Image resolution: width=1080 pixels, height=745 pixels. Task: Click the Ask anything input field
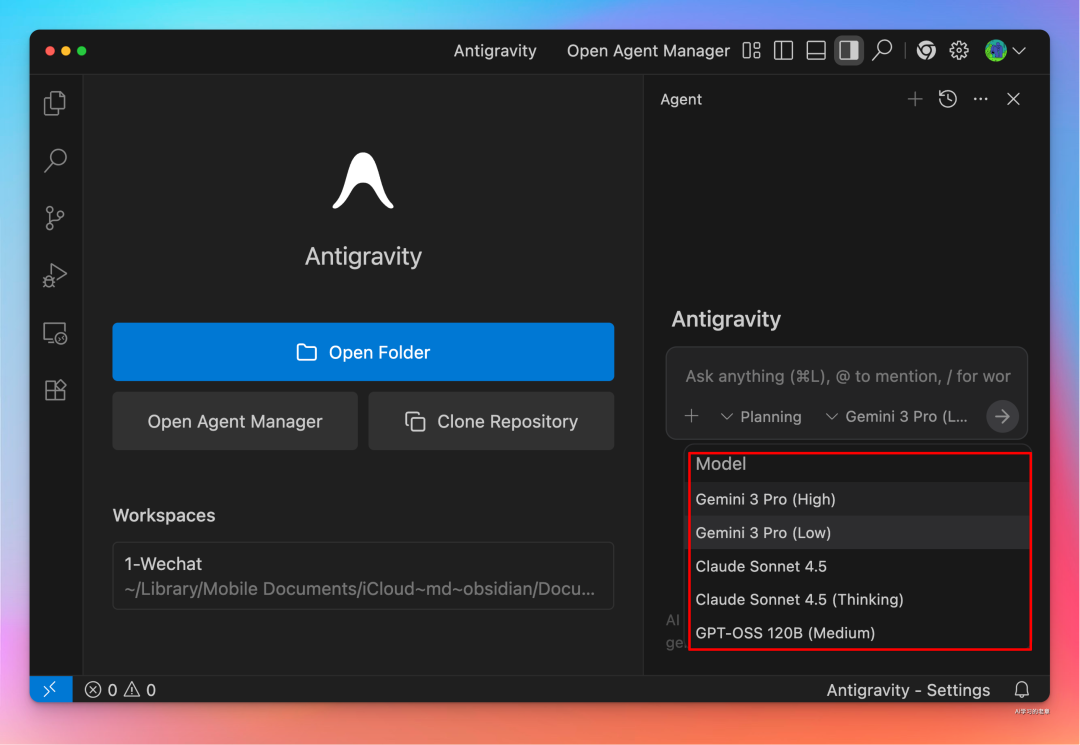tap(847, 376)
